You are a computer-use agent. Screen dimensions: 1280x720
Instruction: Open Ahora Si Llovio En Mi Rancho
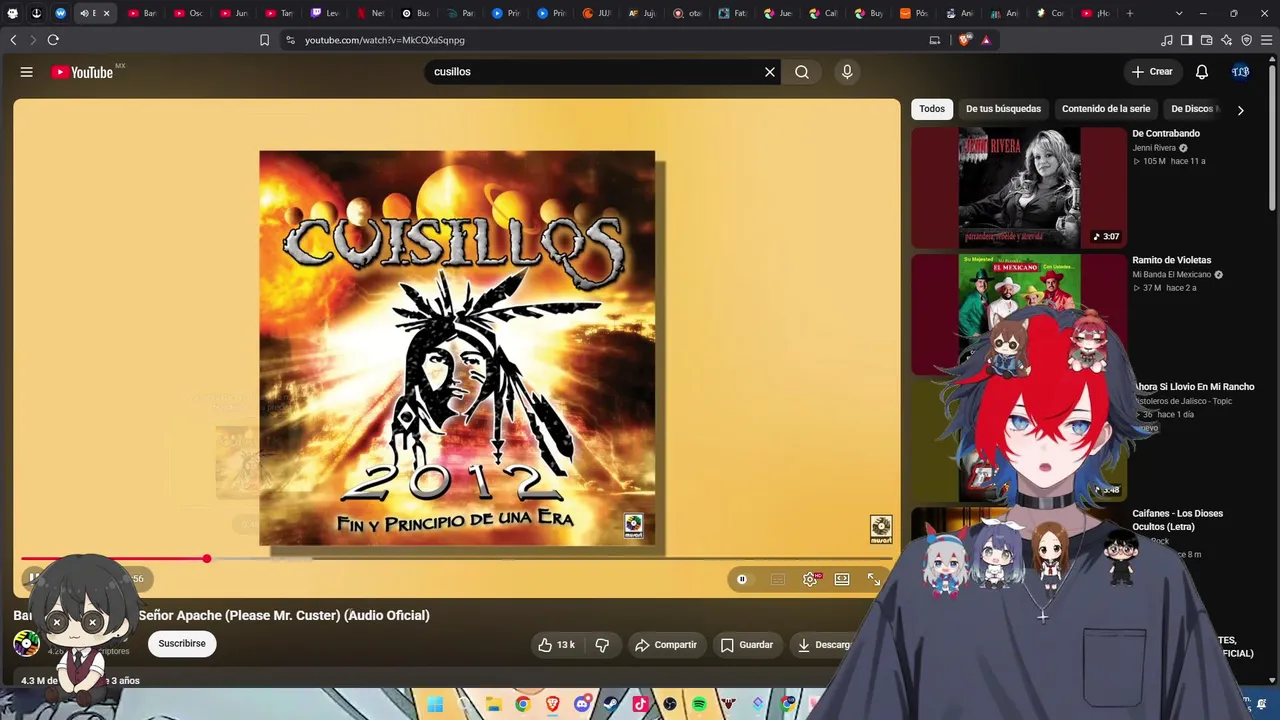[x=1194, y=387]
